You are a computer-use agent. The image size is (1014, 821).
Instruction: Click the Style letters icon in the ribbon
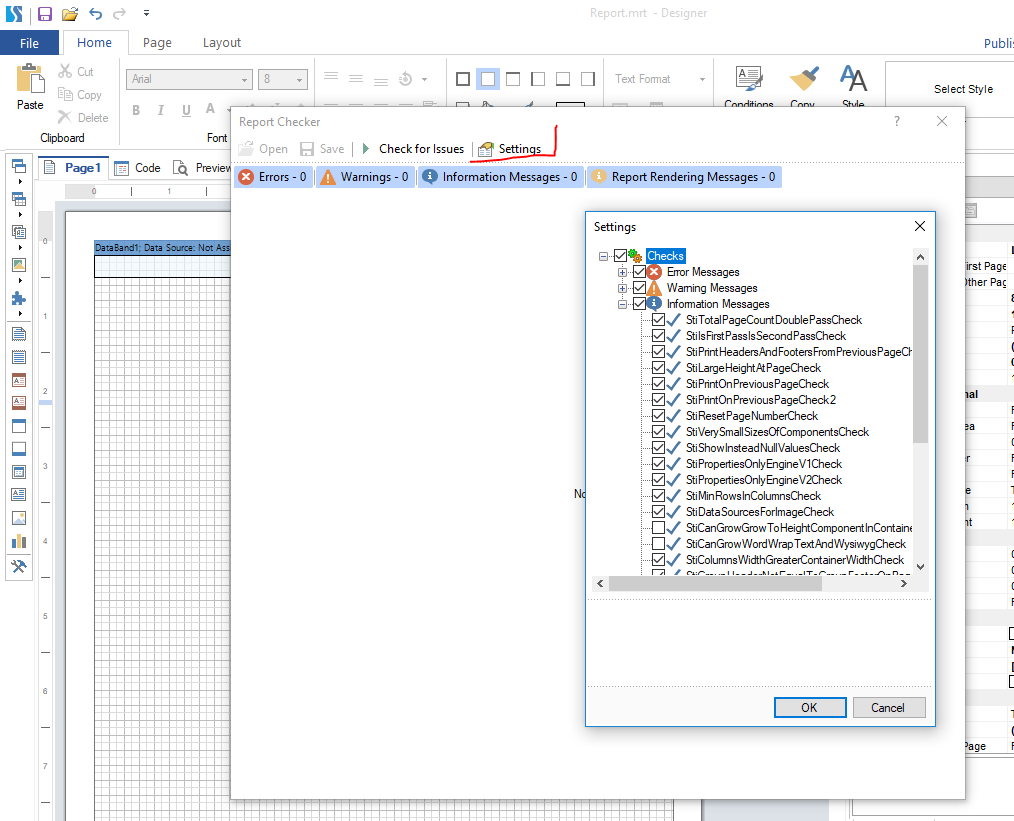[x=853, y=79]
